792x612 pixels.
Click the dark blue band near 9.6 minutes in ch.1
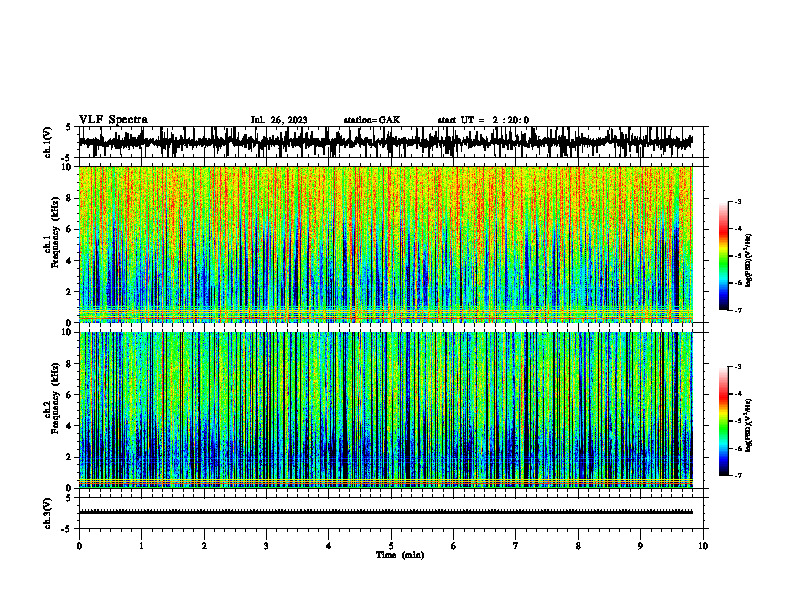tap(676, 268)
